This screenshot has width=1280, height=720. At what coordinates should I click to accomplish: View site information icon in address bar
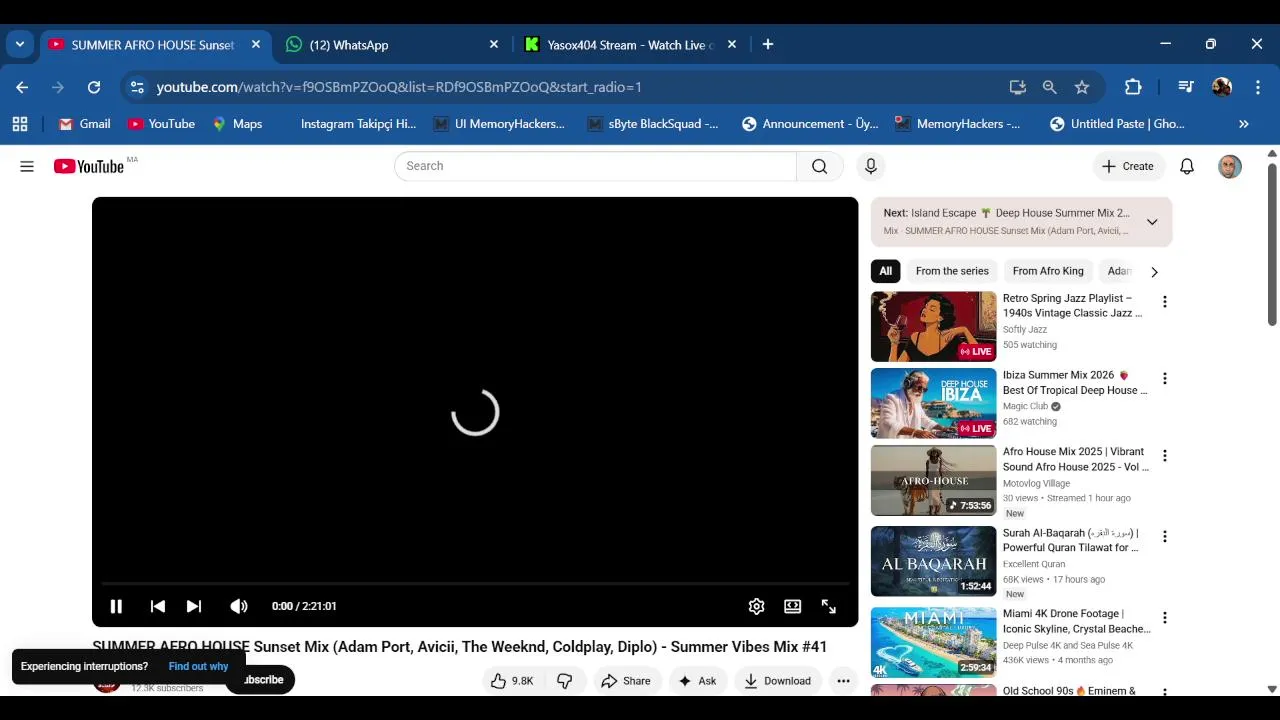click(137, 87)
